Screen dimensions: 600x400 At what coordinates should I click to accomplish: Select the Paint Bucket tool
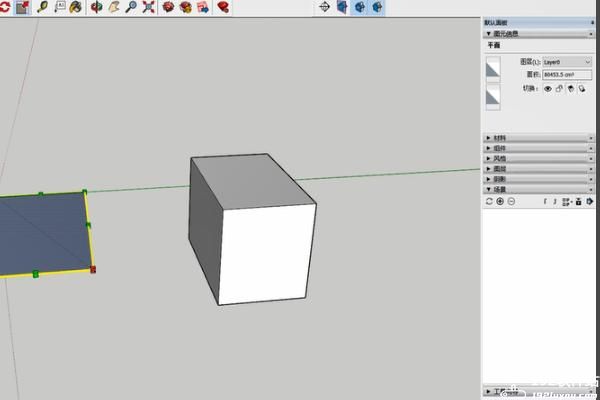76,7
